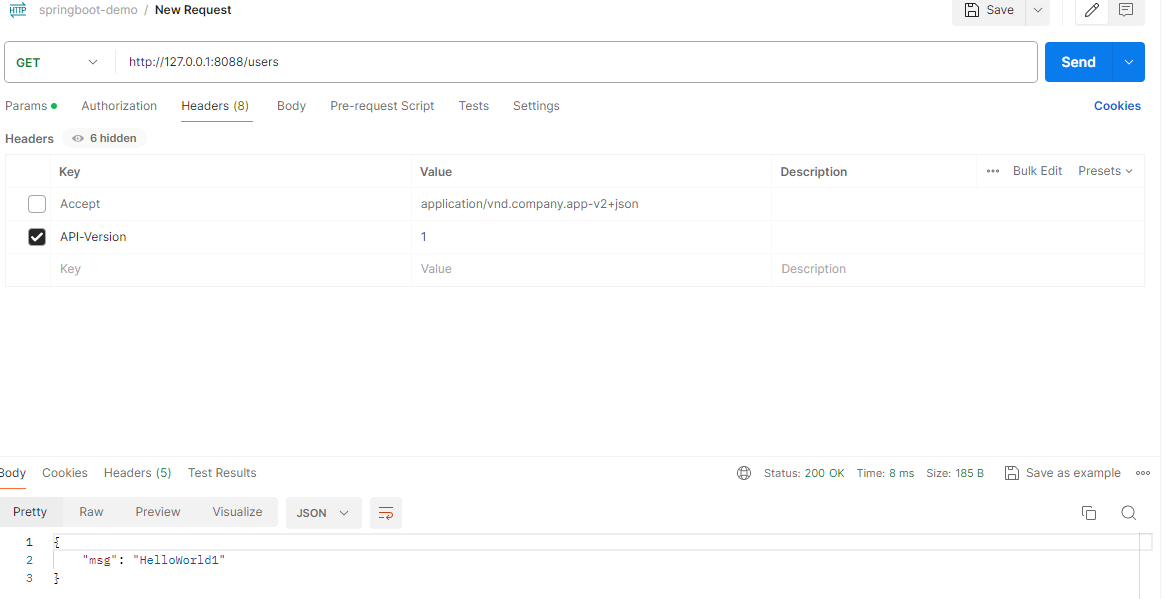1171x599 pixels.
Task: Open more actions next to Bulk Edit
Action: pos(992,171)
